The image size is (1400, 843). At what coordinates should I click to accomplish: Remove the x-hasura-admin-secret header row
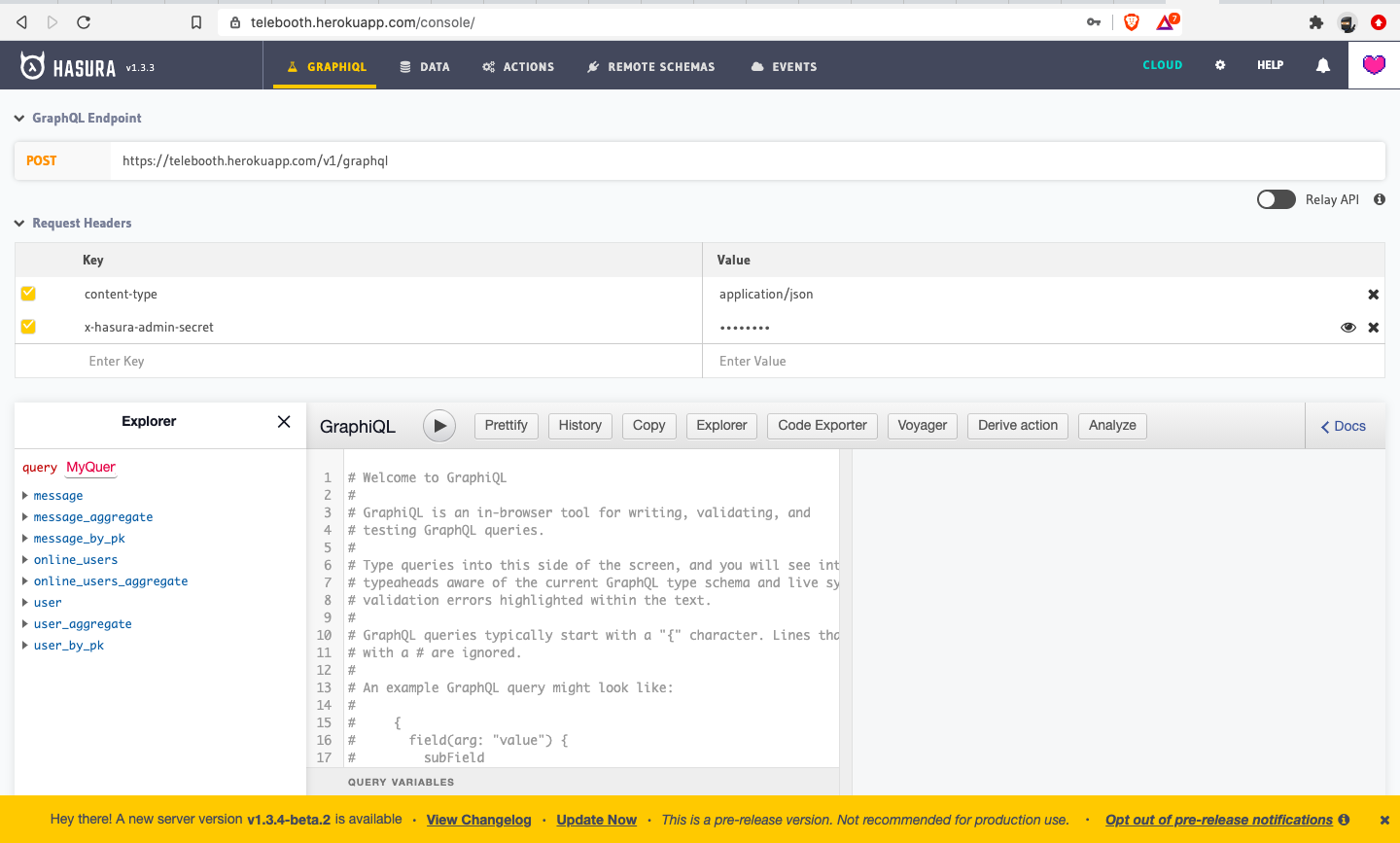[1374, 328]
